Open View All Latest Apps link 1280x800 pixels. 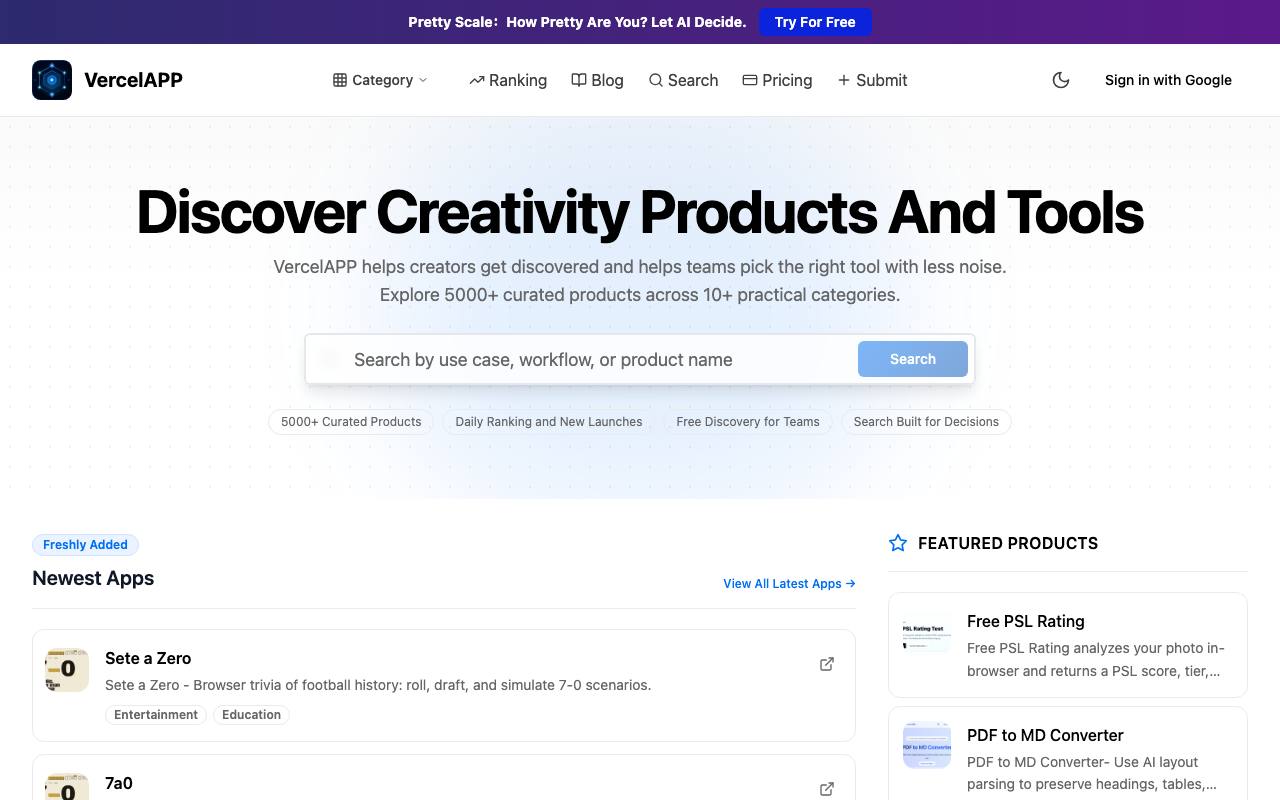coord(789,584)
